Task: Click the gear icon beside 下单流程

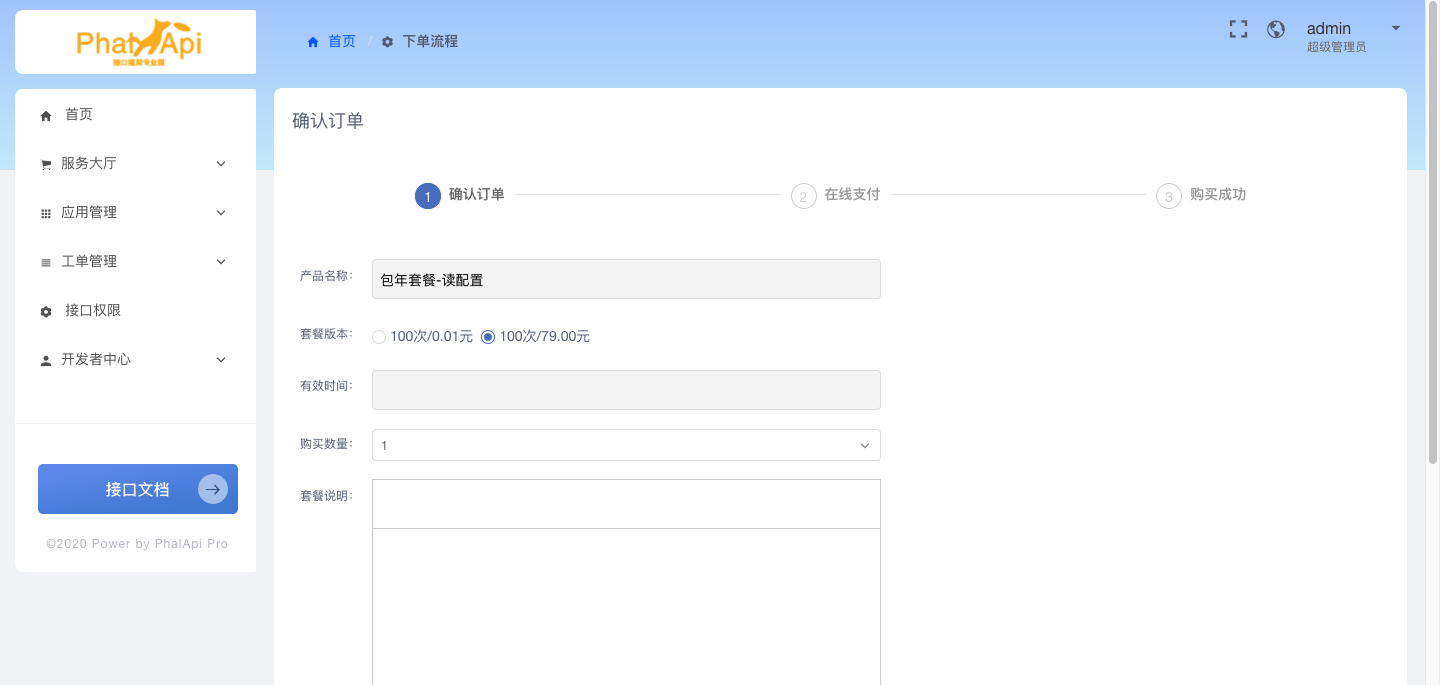Action: point(388,42)
